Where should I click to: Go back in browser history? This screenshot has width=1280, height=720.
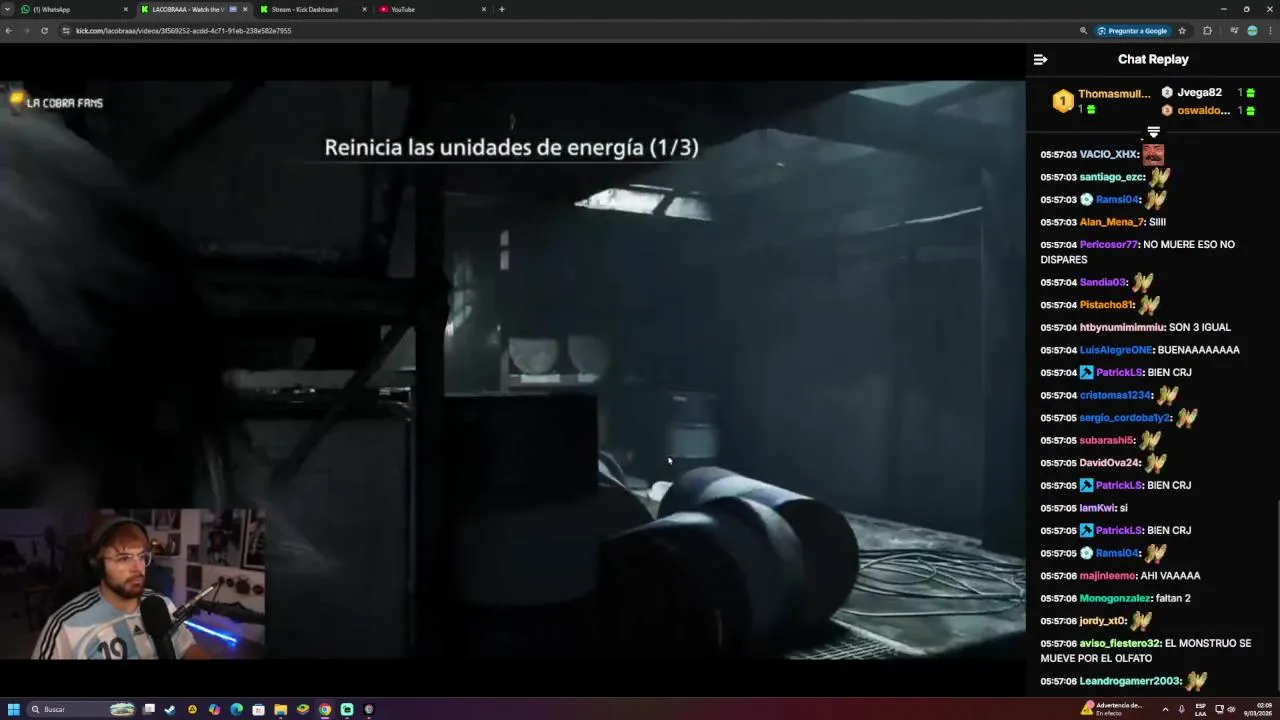tap(8, 31)
